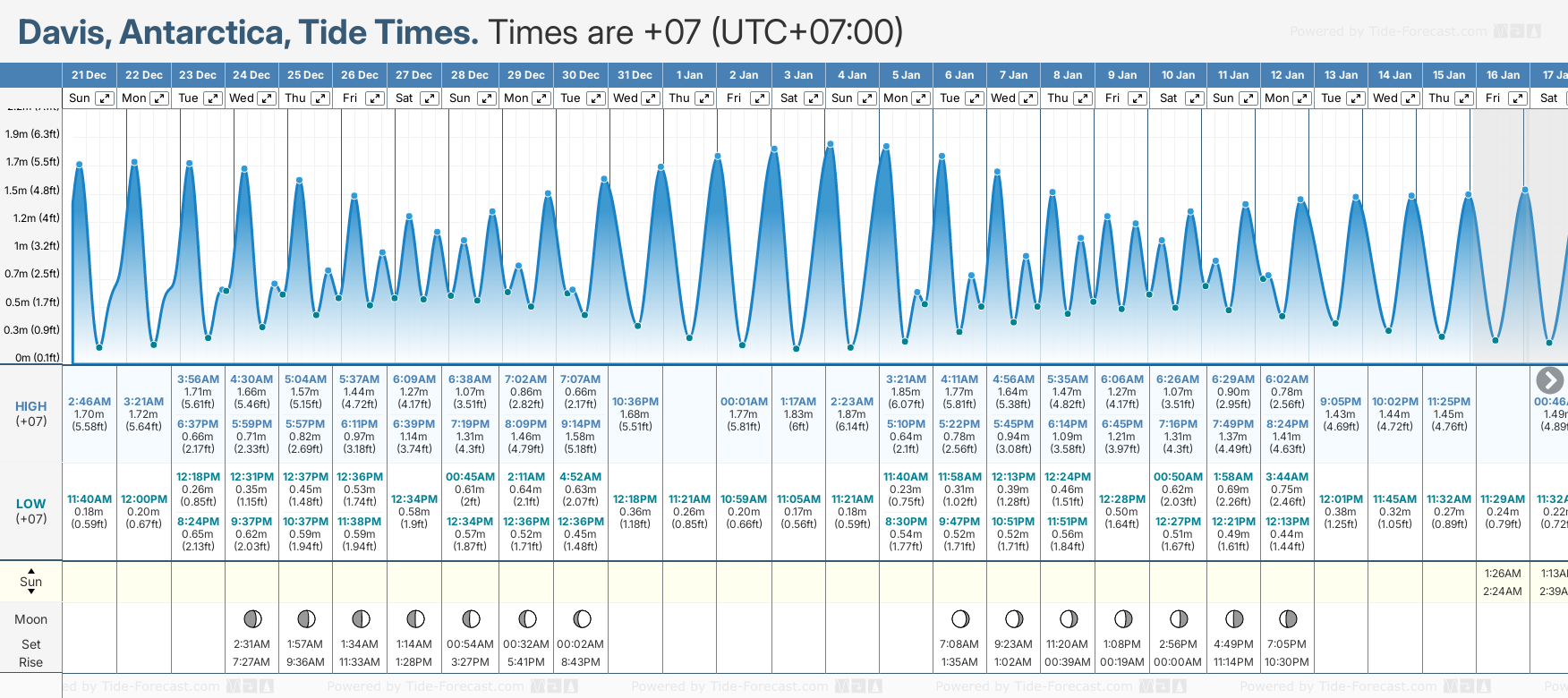Click the 10:36PM high tide entry
Screen dimensions: 1568x698
(x=635, y=402)
